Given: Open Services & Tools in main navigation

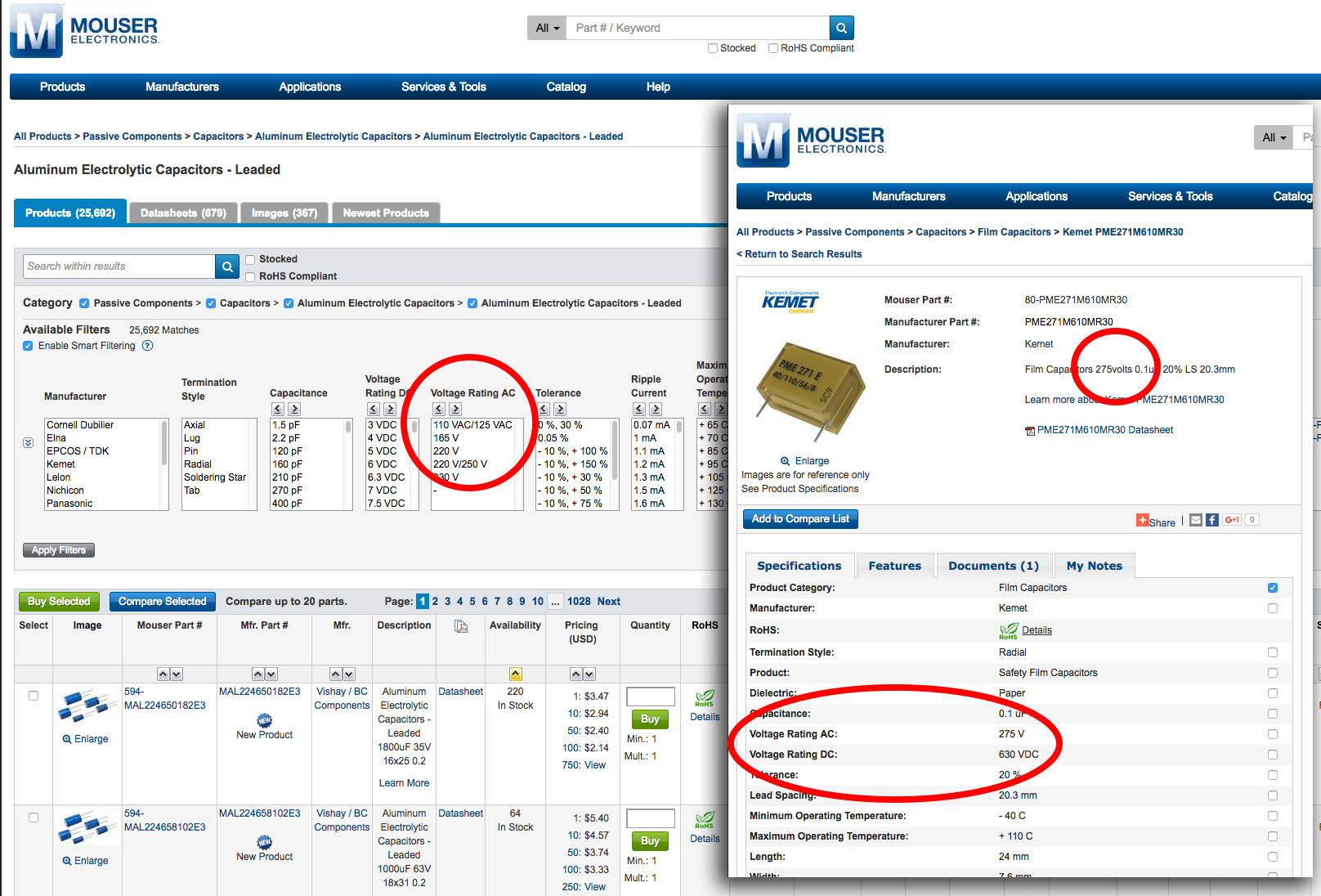Looking at the screenshot, I should pos(444,87).
